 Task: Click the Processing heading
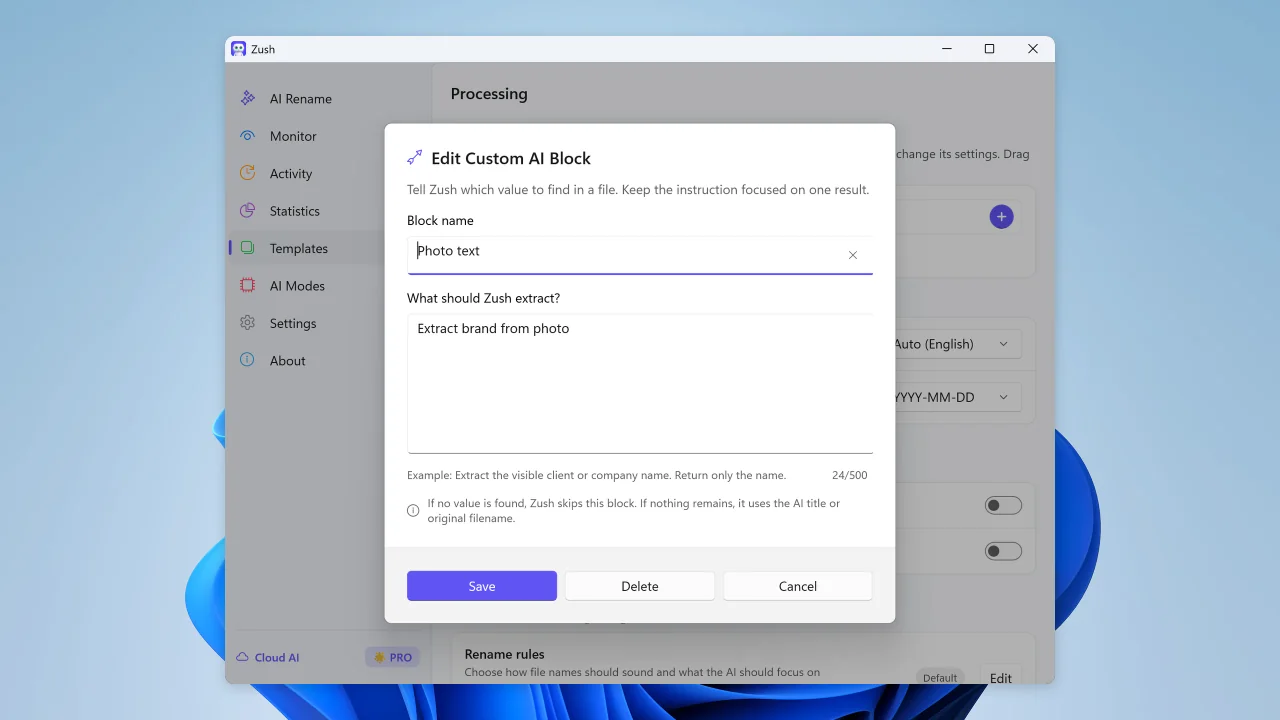click(489, 94)
